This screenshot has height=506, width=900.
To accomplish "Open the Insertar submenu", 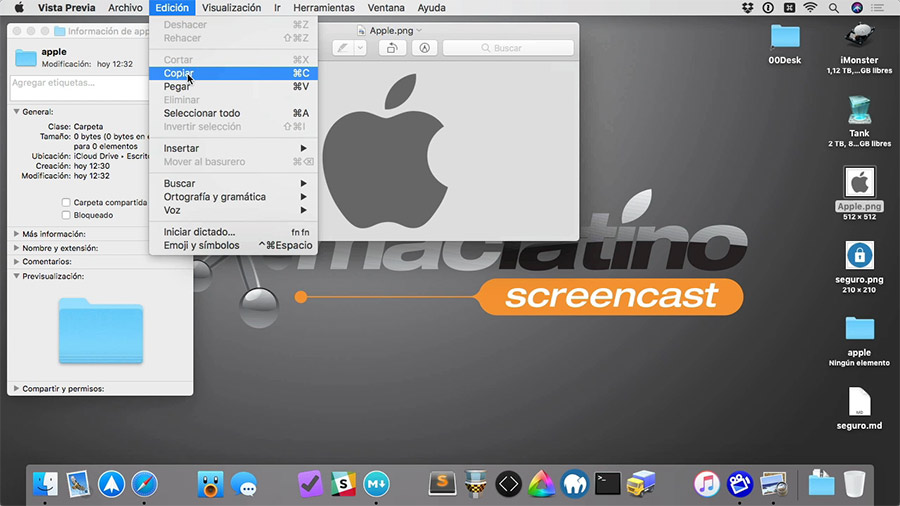I will pyautogui.click(x=233, y=148).
